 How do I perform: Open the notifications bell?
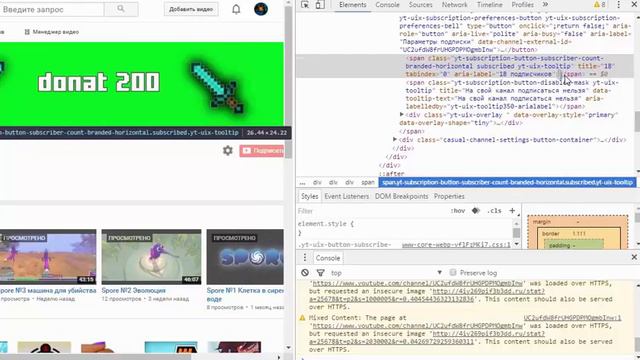click(x=236, y=9)
